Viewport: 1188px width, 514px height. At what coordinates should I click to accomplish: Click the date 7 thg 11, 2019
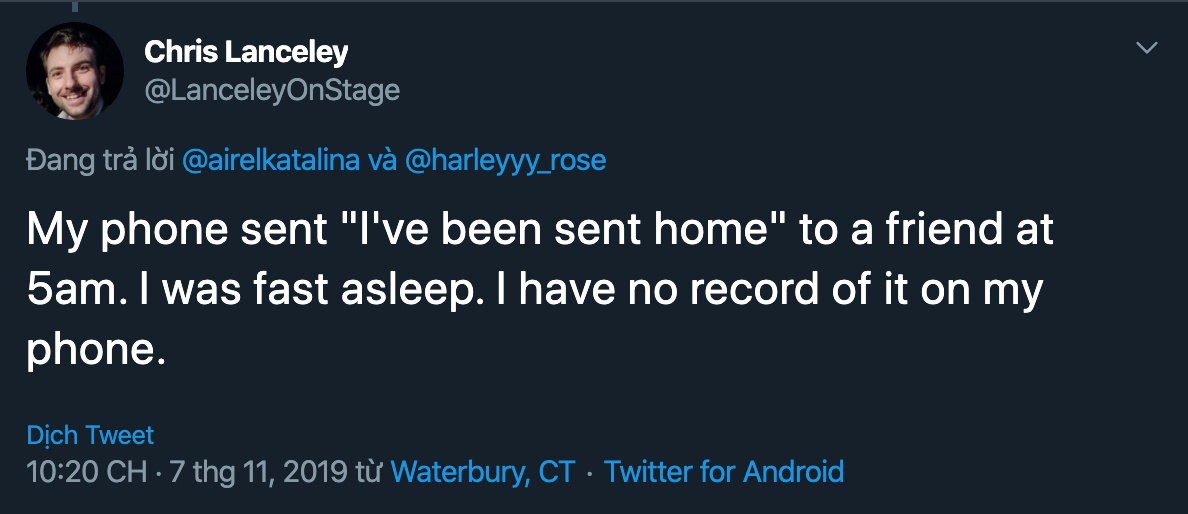click(x=255, y=471)
